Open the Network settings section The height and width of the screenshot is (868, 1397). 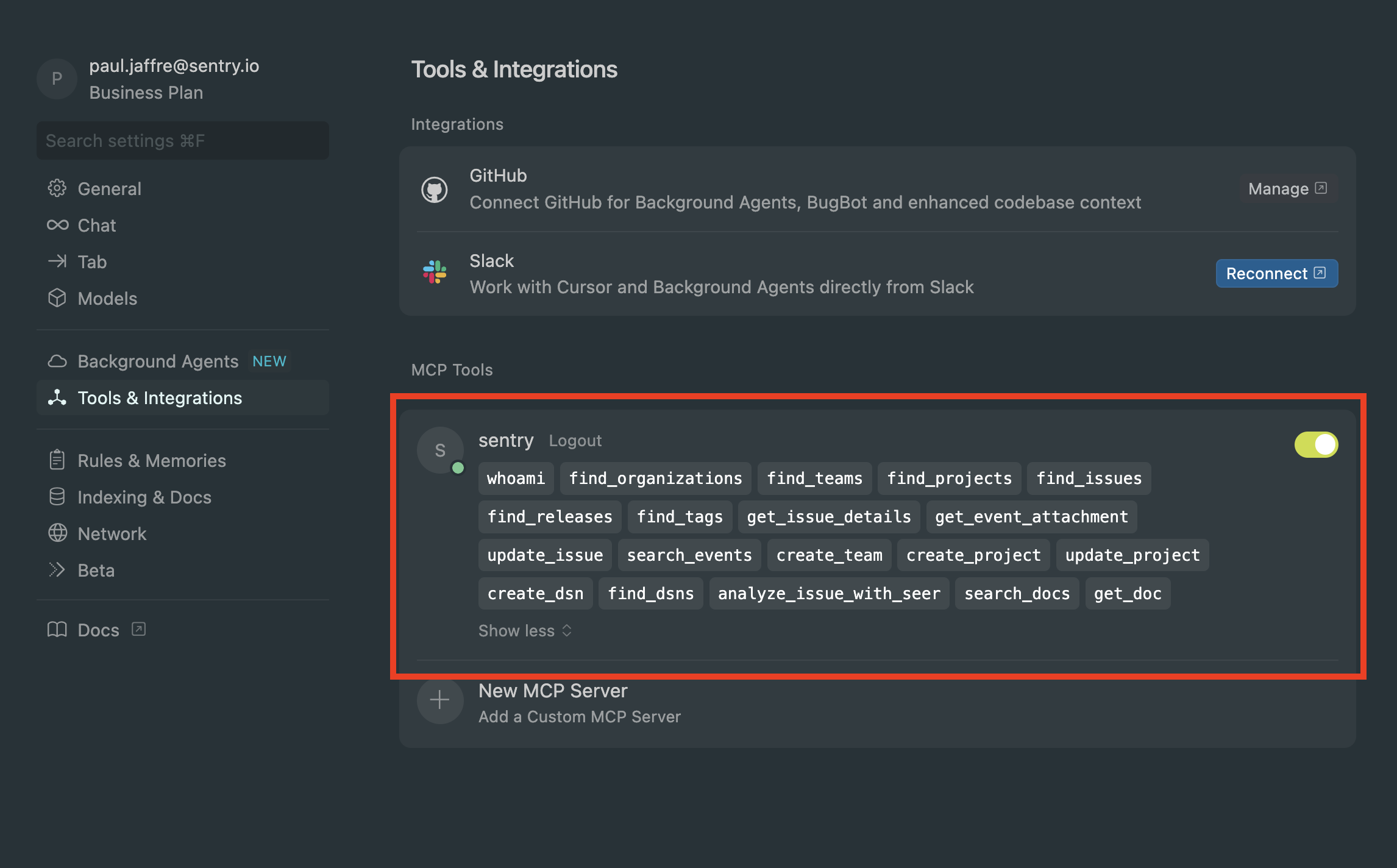point(183,533)
